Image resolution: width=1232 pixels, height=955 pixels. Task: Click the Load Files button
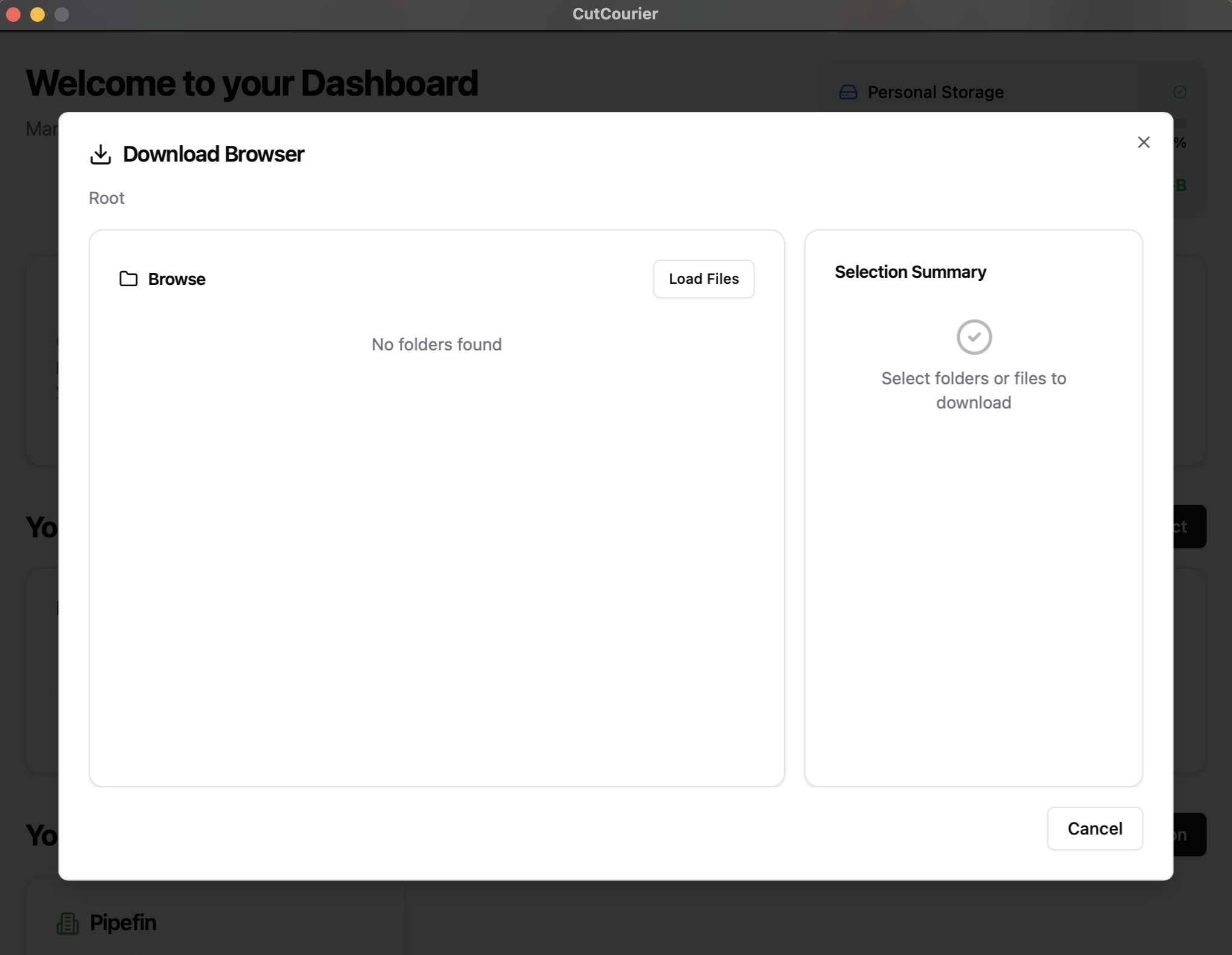coord(703,279)
